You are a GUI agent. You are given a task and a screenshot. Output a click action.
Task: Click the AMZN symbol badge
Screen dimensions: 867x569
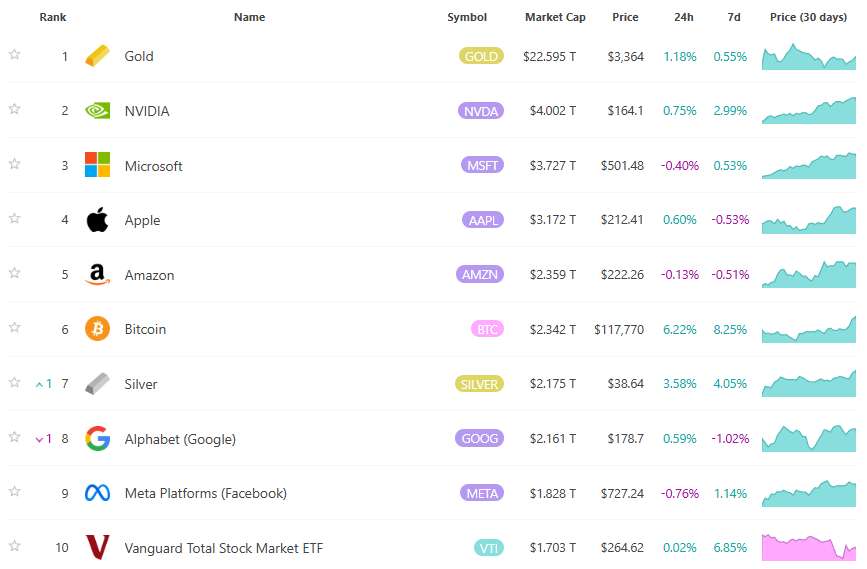[479, 274]
